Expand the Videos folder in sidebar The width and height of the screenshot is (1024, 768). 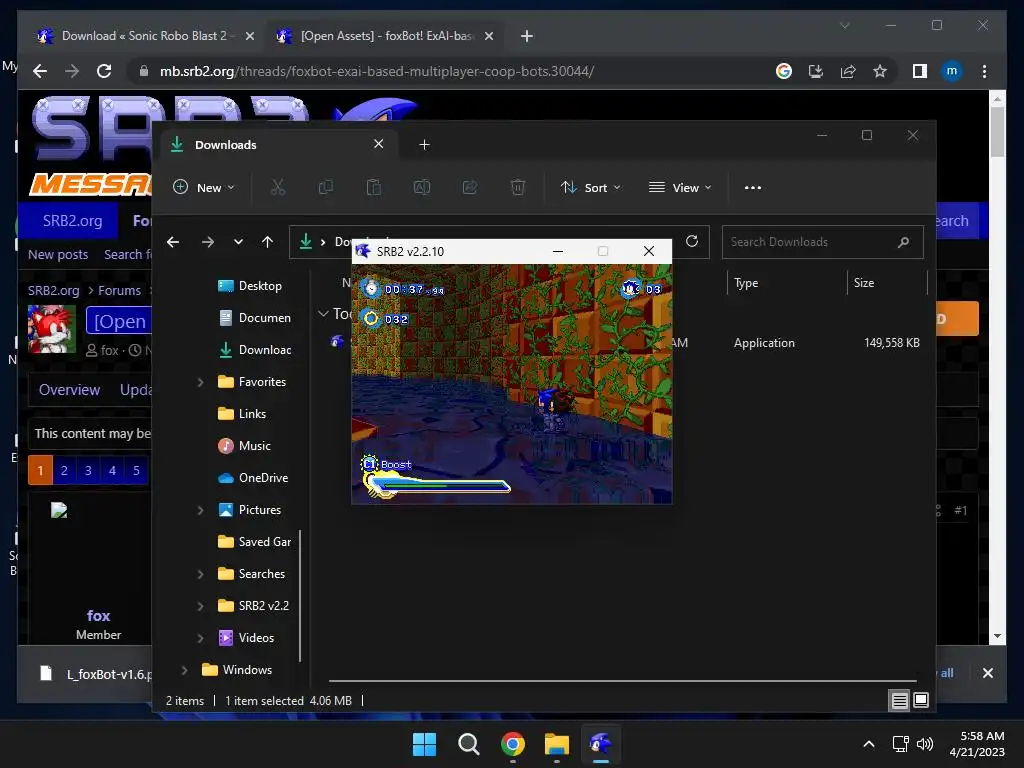tap(200, 638)
